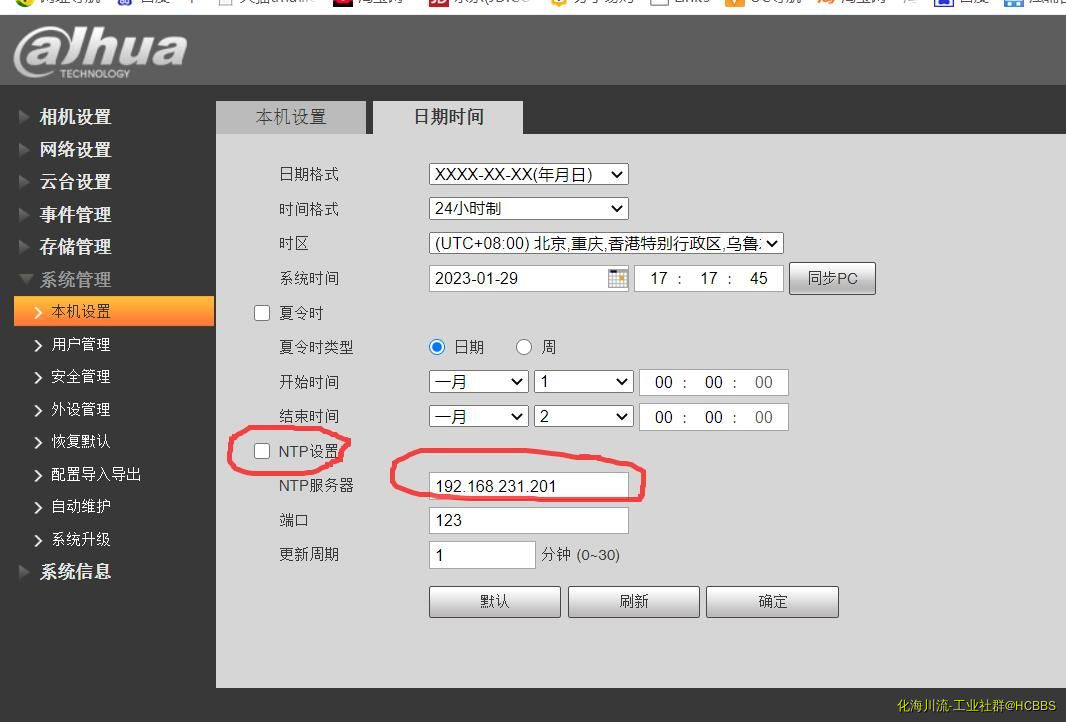Open 系统升级 in the sidebar

(80, 539)
